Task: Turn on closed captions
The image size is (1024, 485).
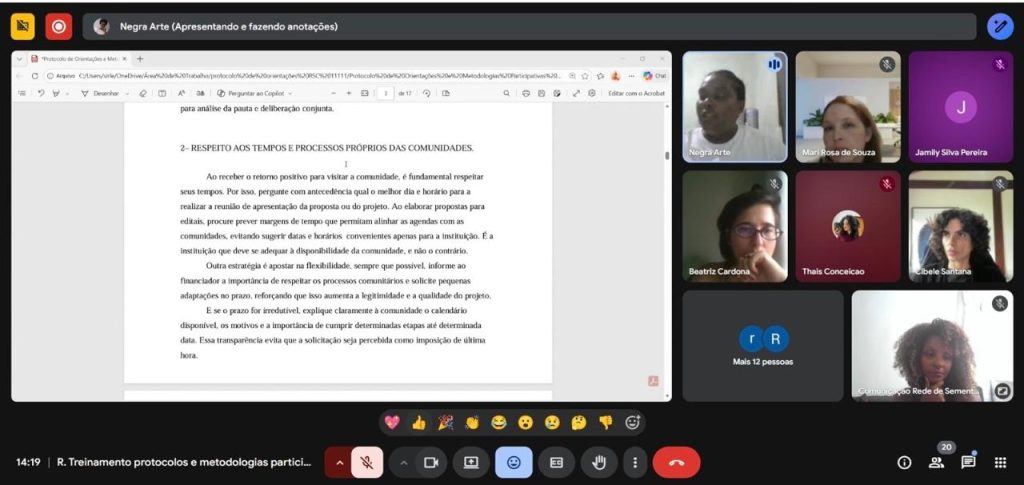Action: click(557, 462)
